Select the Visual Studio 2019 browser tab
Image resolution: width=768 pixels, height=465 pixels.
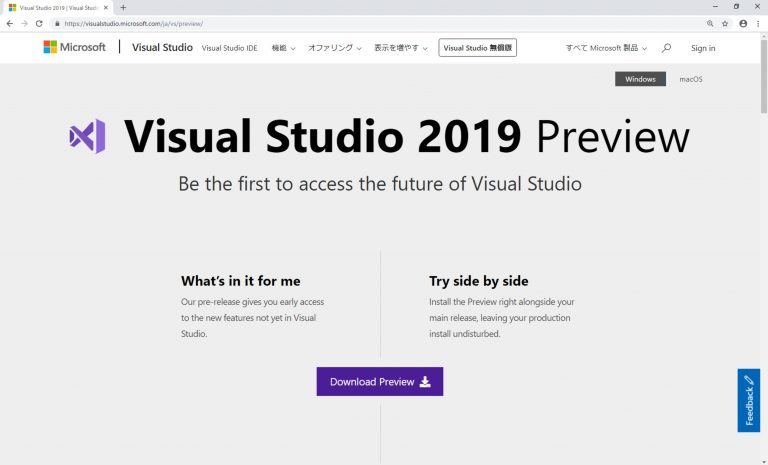pyautogui.click(x=56, y=7)
